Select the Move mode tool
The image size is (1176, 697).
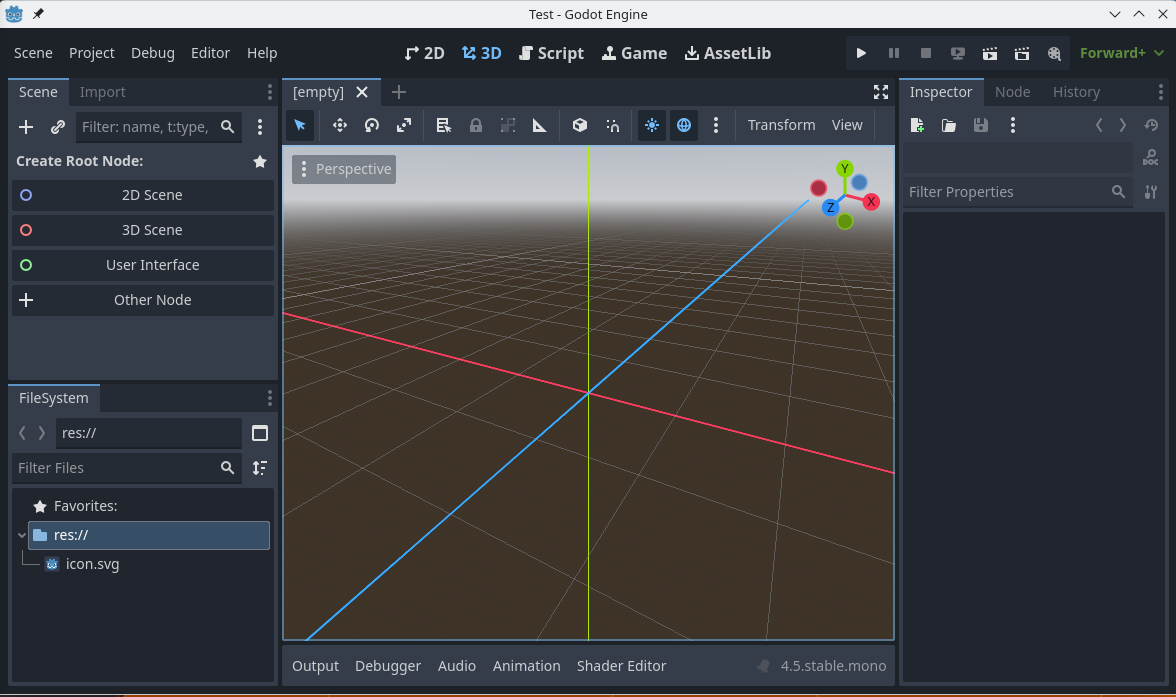point(339,125)
